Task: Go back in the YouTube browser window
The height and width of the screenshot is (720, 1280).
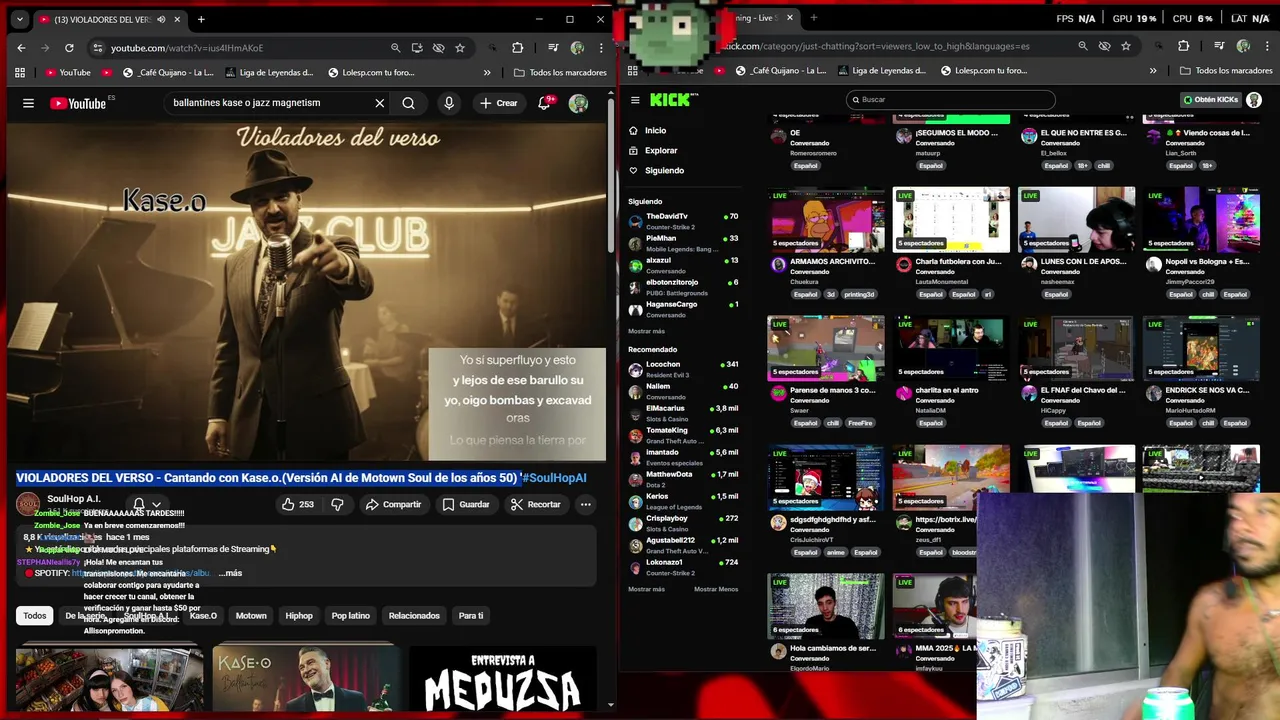Action: click(22, 48)
